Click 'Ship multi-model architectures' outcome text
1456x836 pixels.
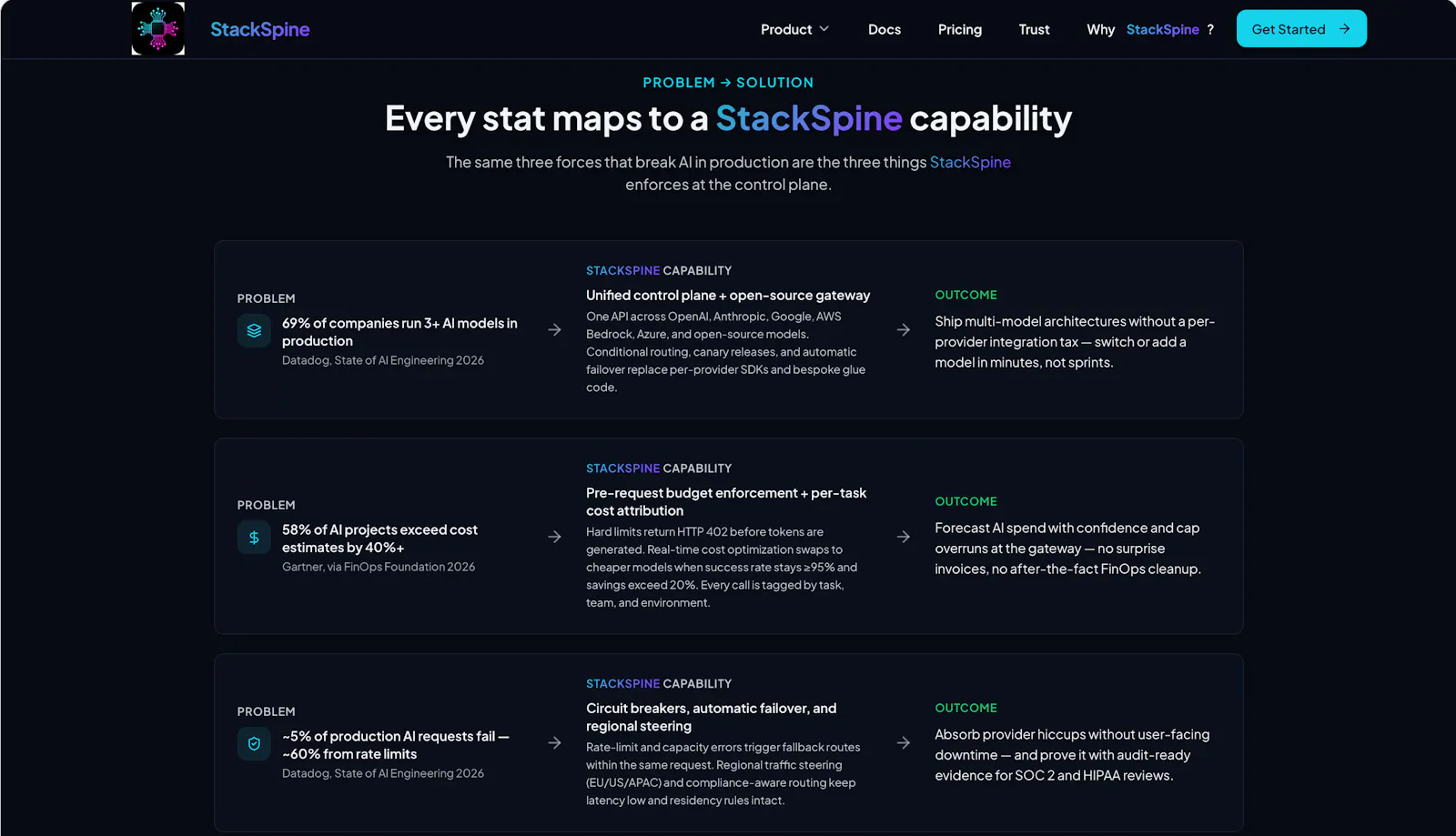[x=1075, y=342]
